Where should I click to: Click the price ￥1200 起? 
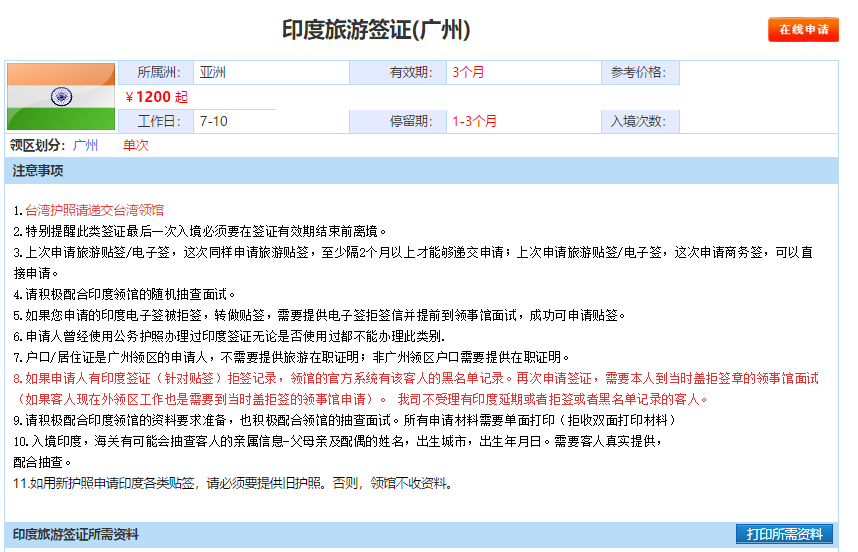156,97
